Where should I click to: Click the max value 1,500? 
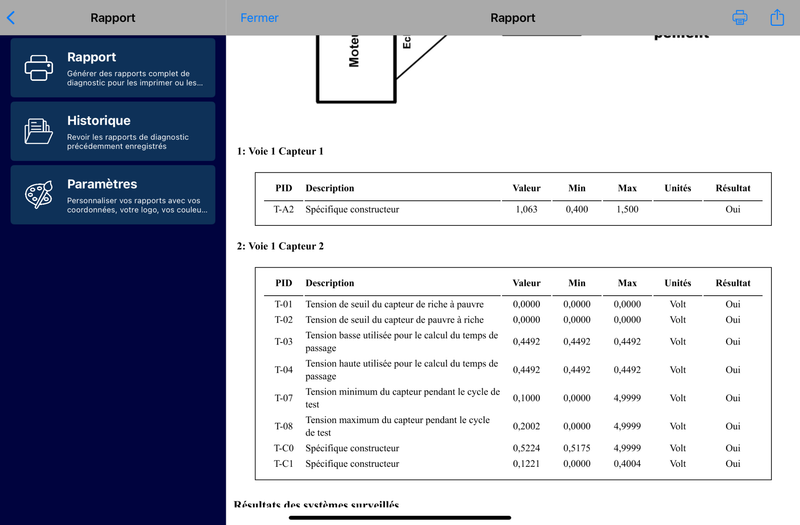point(627,209)
